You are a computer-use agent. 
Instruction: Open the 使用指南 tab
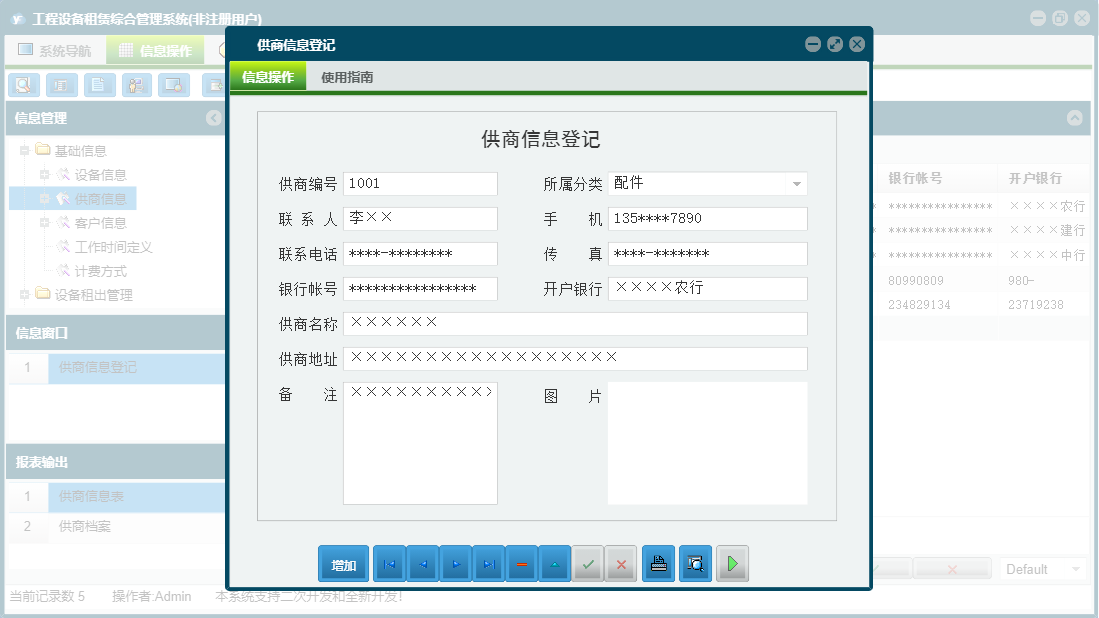pyautogui.click(x=347, y=77)
